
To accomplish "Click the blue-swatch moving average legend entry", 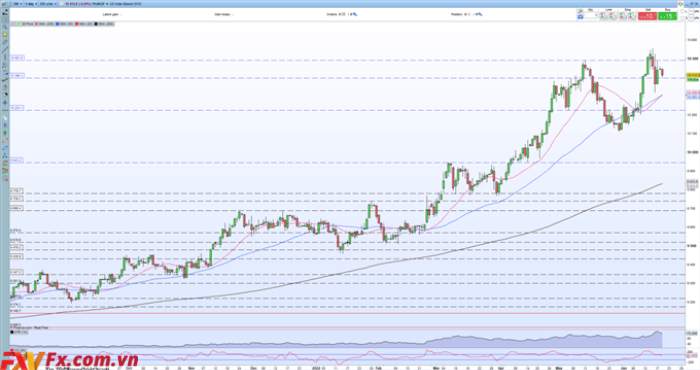I will tap(64, 24).
